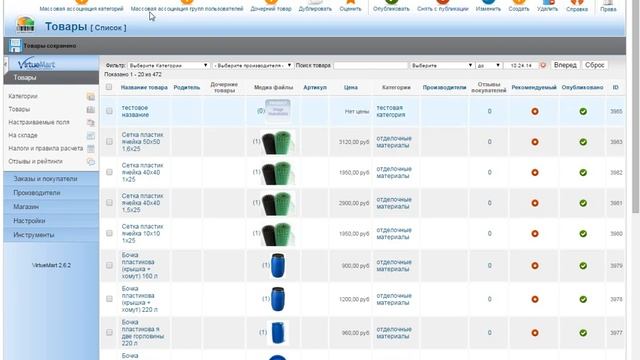Unpublish Сетка пластик ячейка 40x40 1x25
The height and width of the screenshot is (360, 640).
coord(583,173)
